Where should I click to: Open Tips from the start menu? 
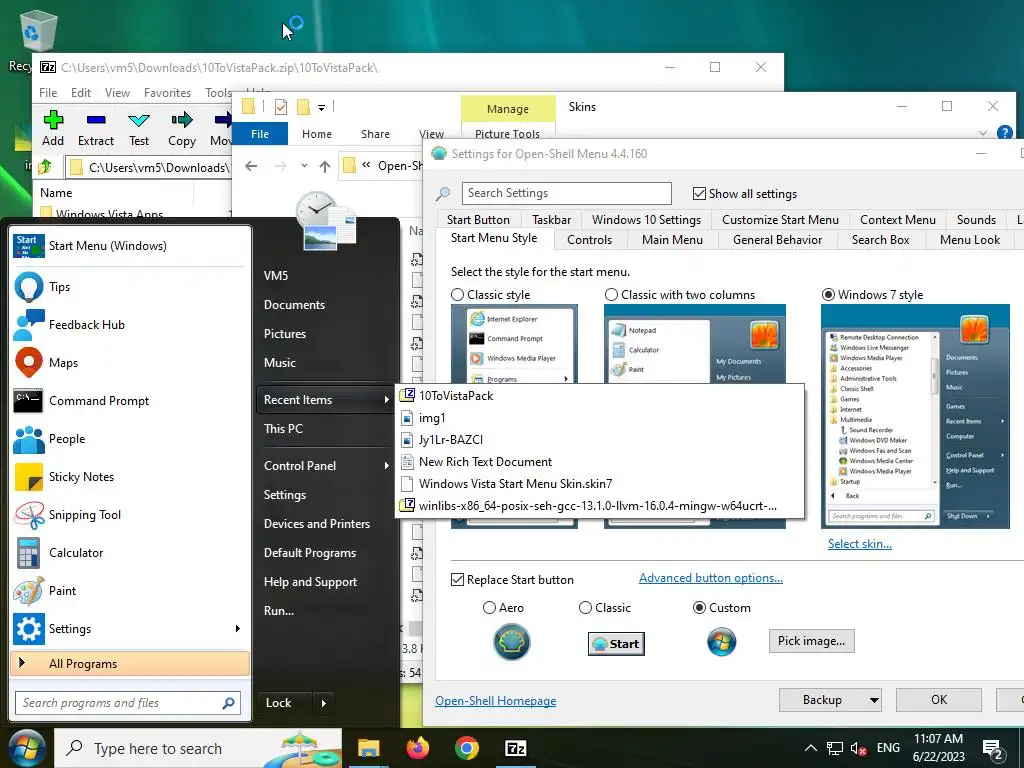(129, 287)
